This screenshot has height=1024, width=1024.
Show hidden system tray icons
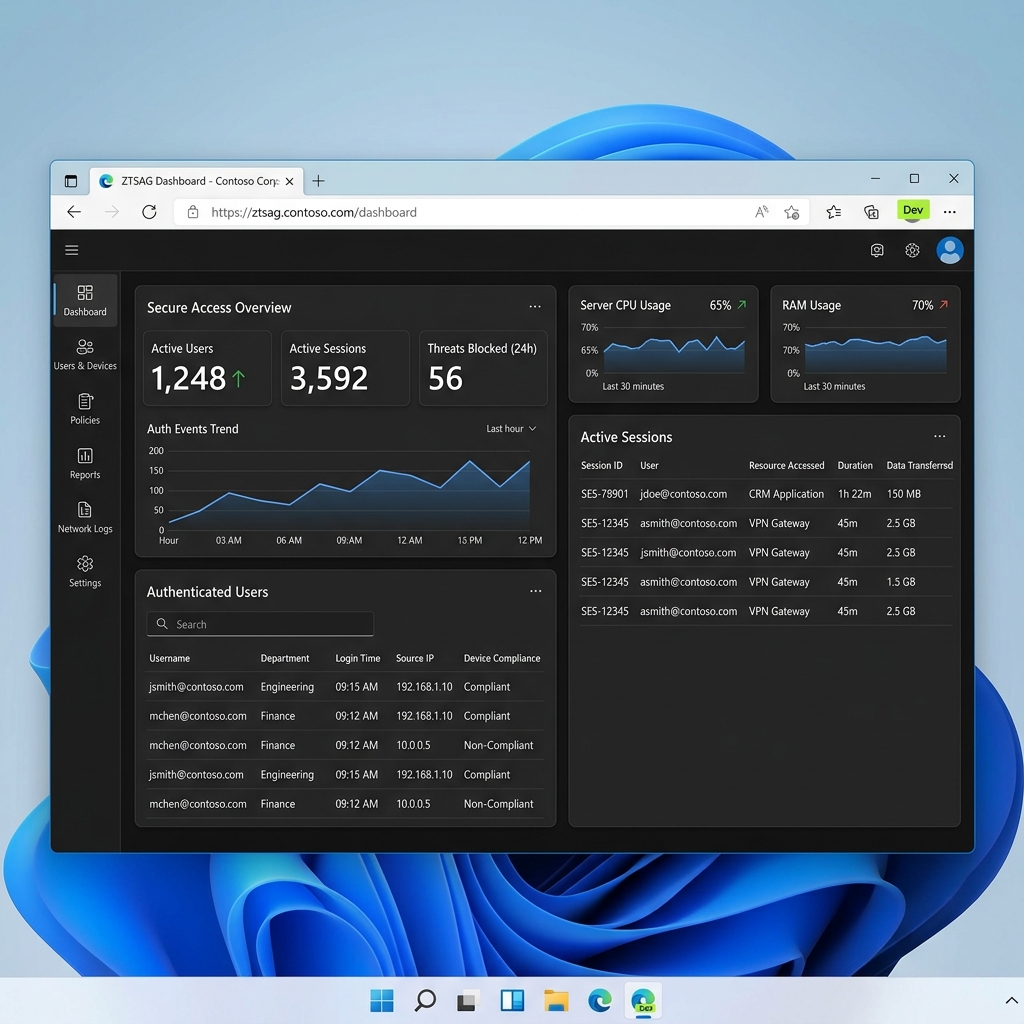point(1011,1000)
